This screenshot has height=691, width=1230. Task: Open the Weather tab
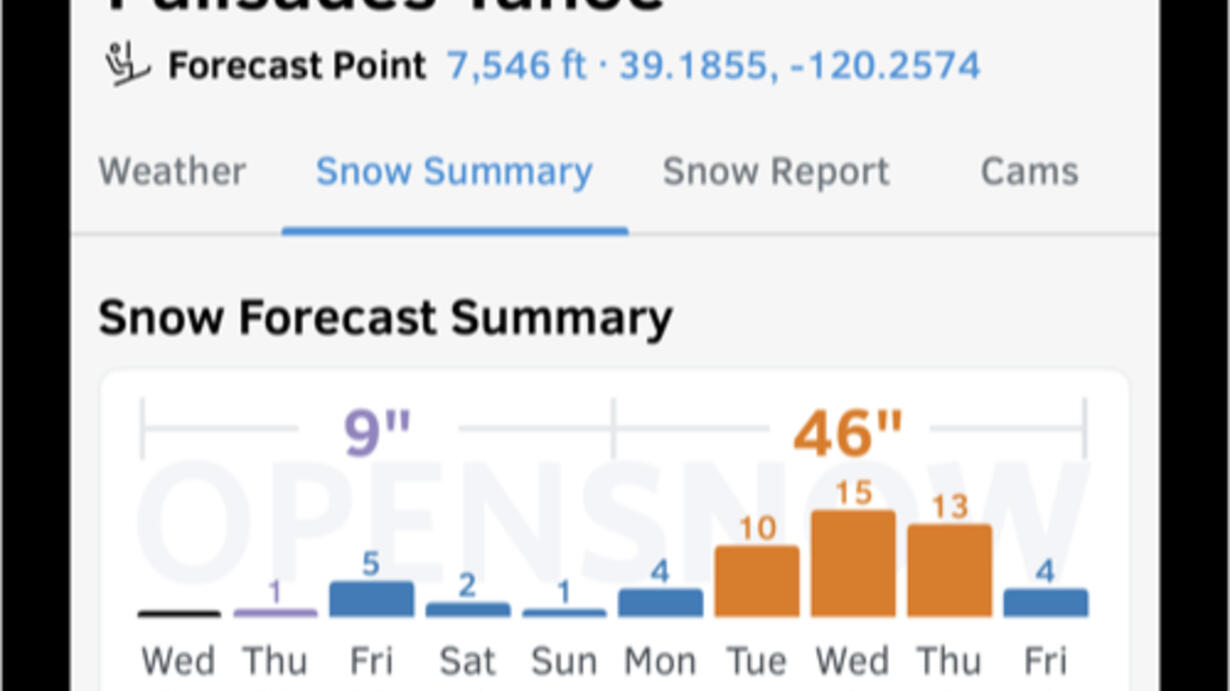point(172,172)
